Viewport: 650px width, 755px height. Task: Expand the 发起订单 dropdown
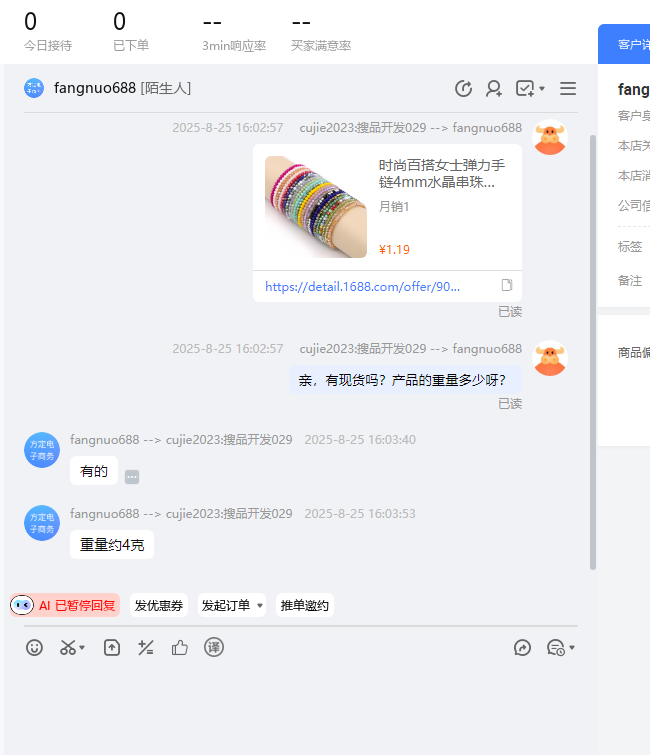click(x=260, y=606)
